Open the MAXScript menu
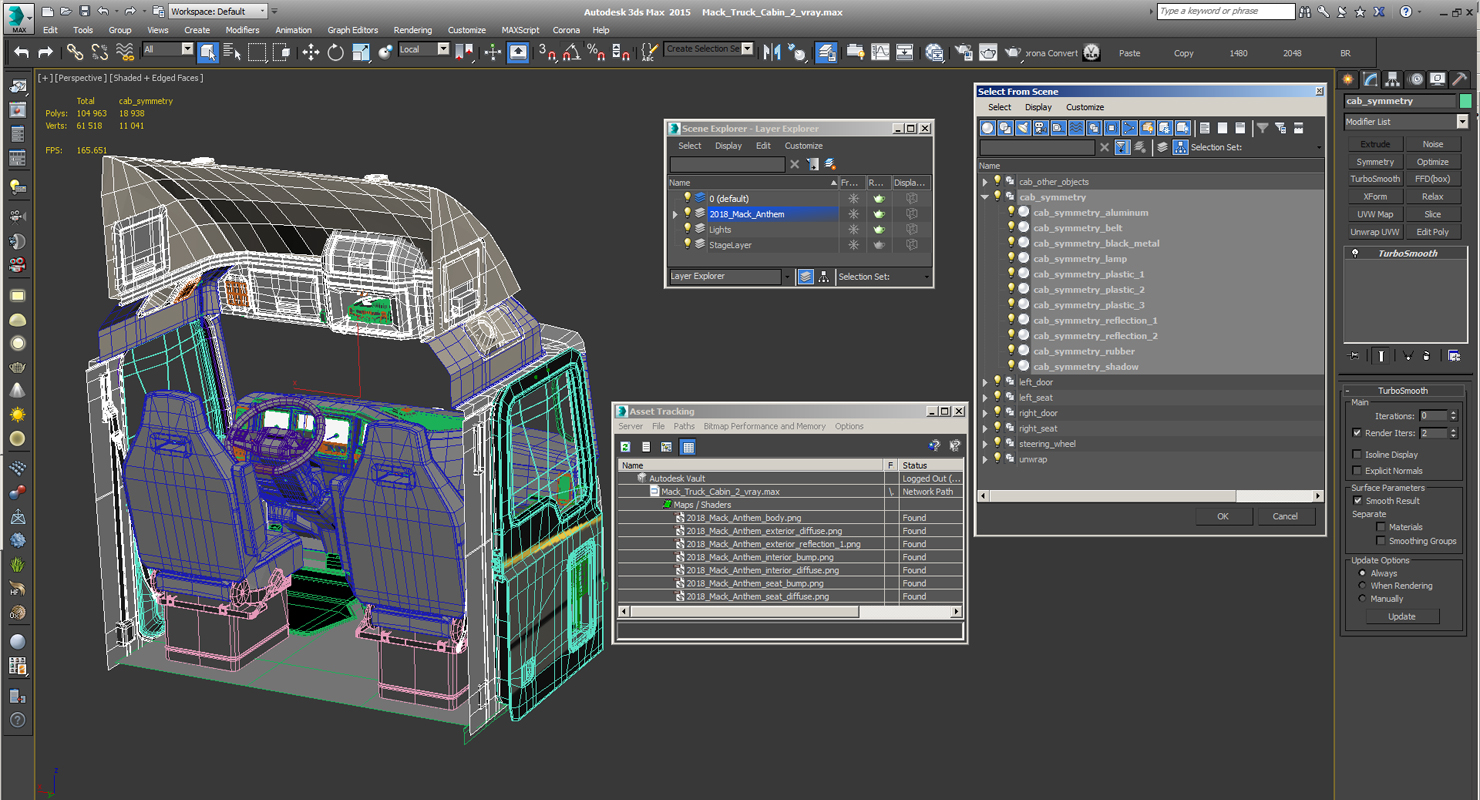The image size is (1480, 800). pos(520,30)
